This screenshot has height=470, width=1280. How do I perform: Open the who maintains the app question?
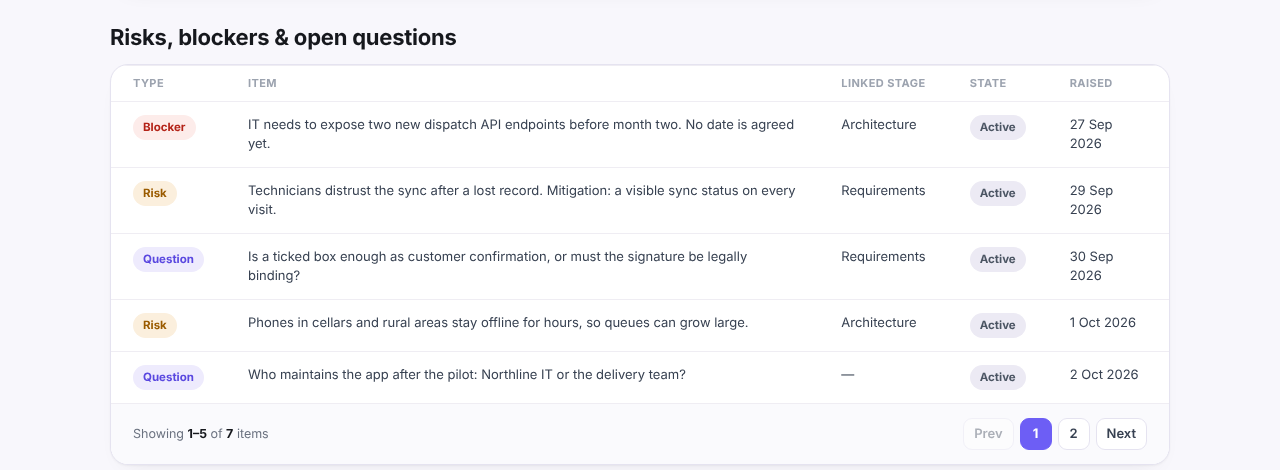[x=467, y=374]
